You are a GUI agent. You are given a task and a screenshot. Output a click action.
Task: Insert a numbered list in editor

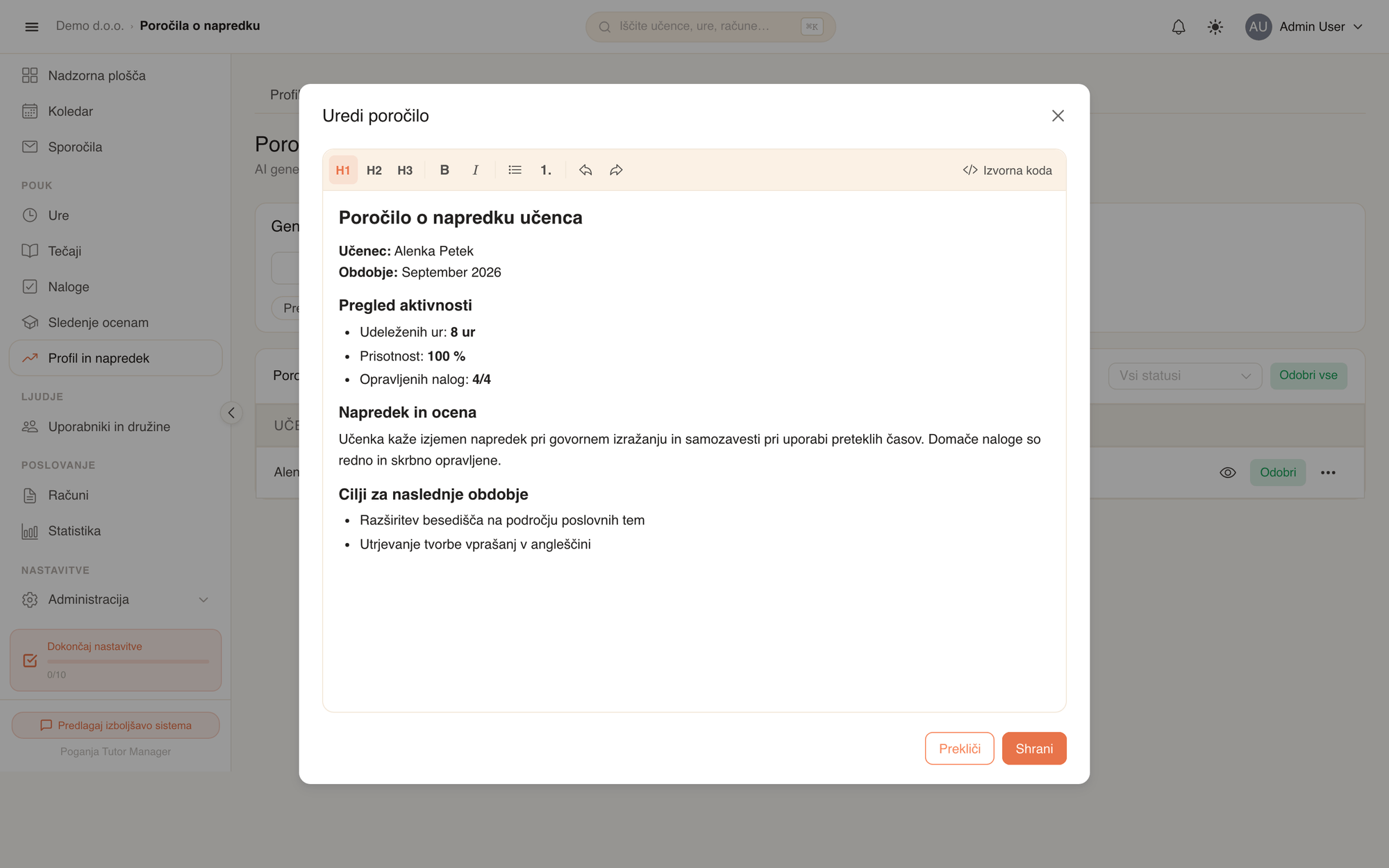546,170
